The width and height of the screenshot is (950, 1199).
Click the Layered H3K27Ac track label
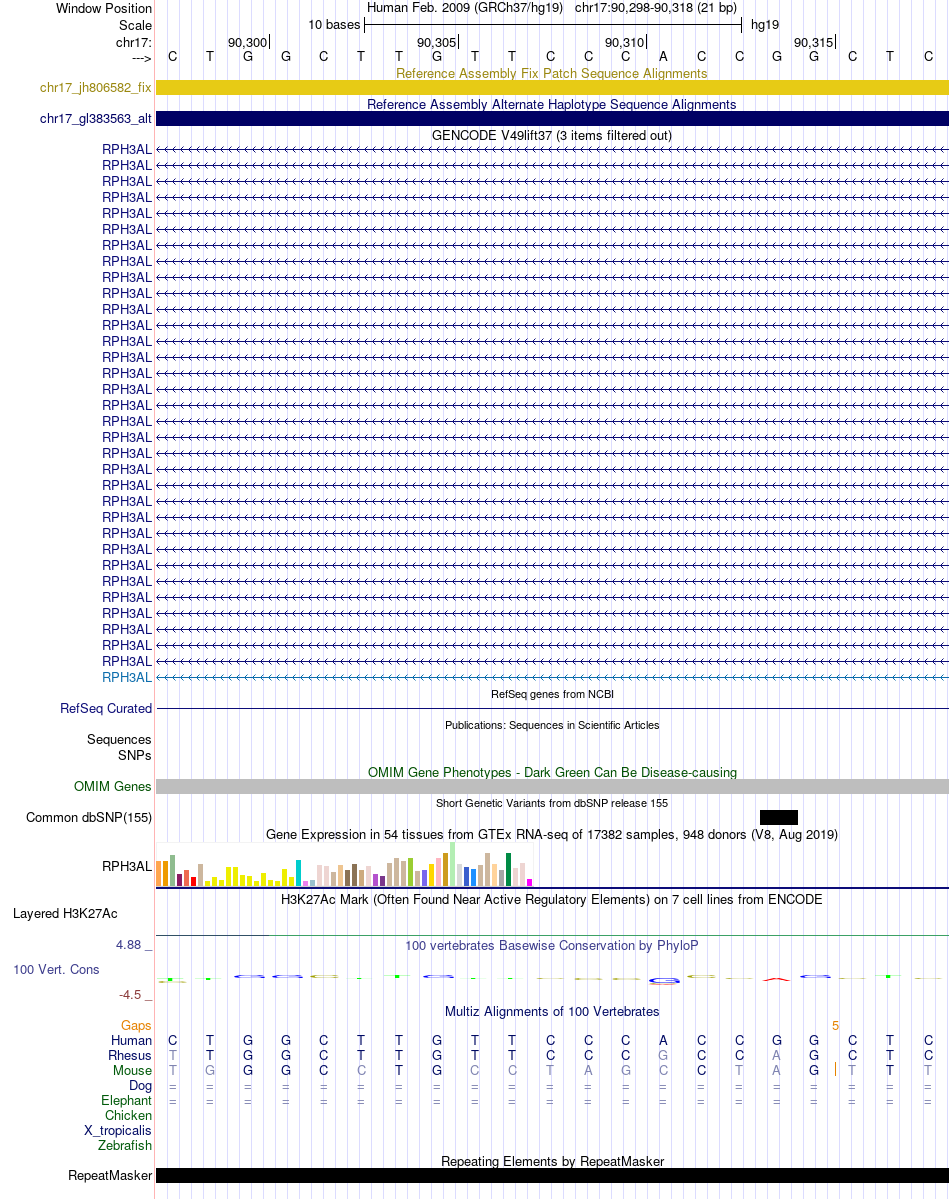point(65,914)
